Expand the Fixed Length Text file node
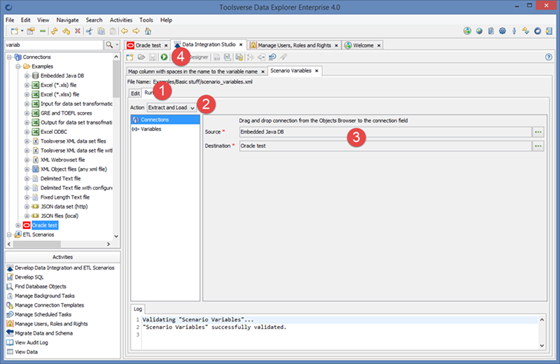 click(x=27, y=197)
